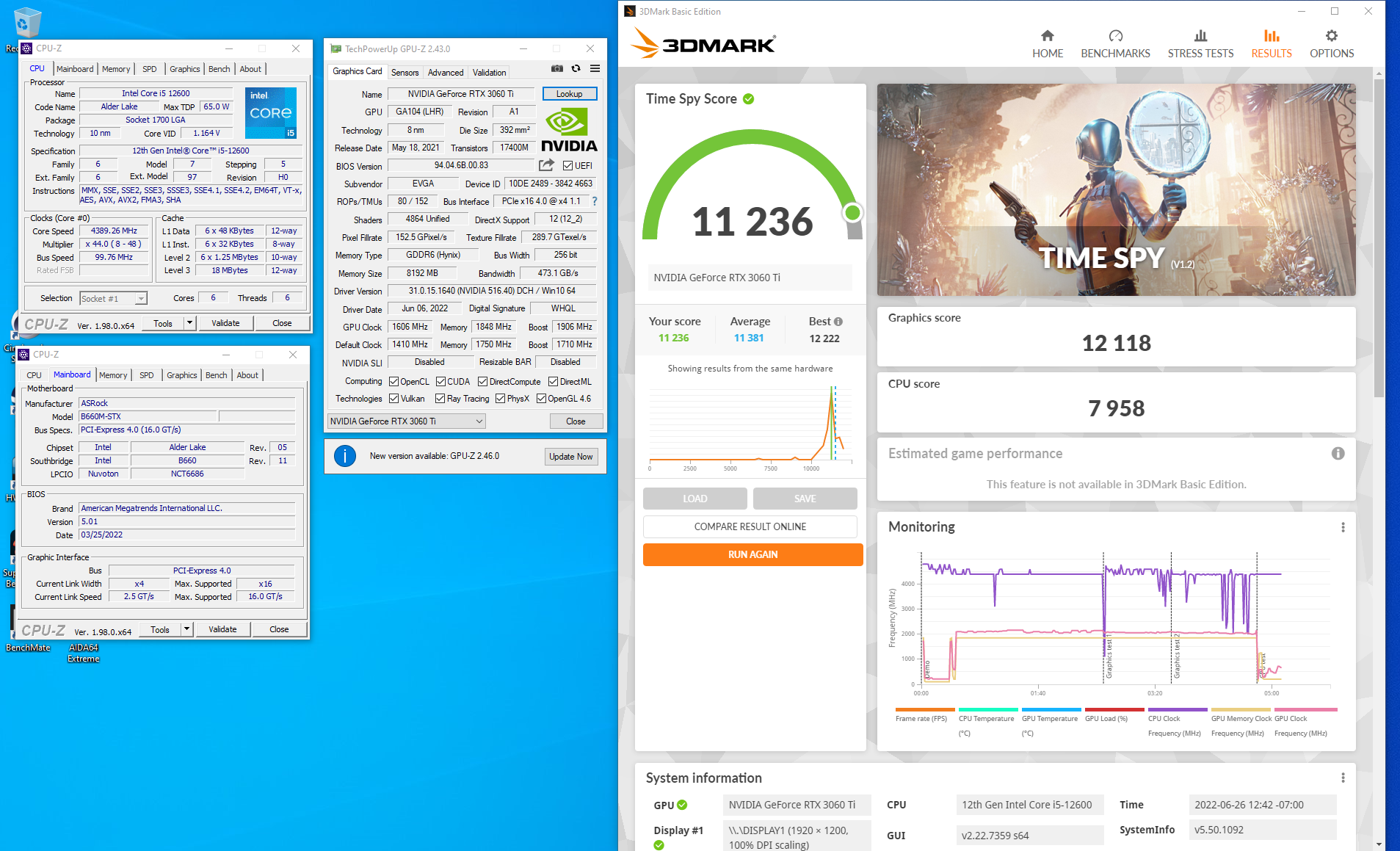Switch to the Advanced tab in GPU-Z
1400x851 pixels.
[446, 73]
